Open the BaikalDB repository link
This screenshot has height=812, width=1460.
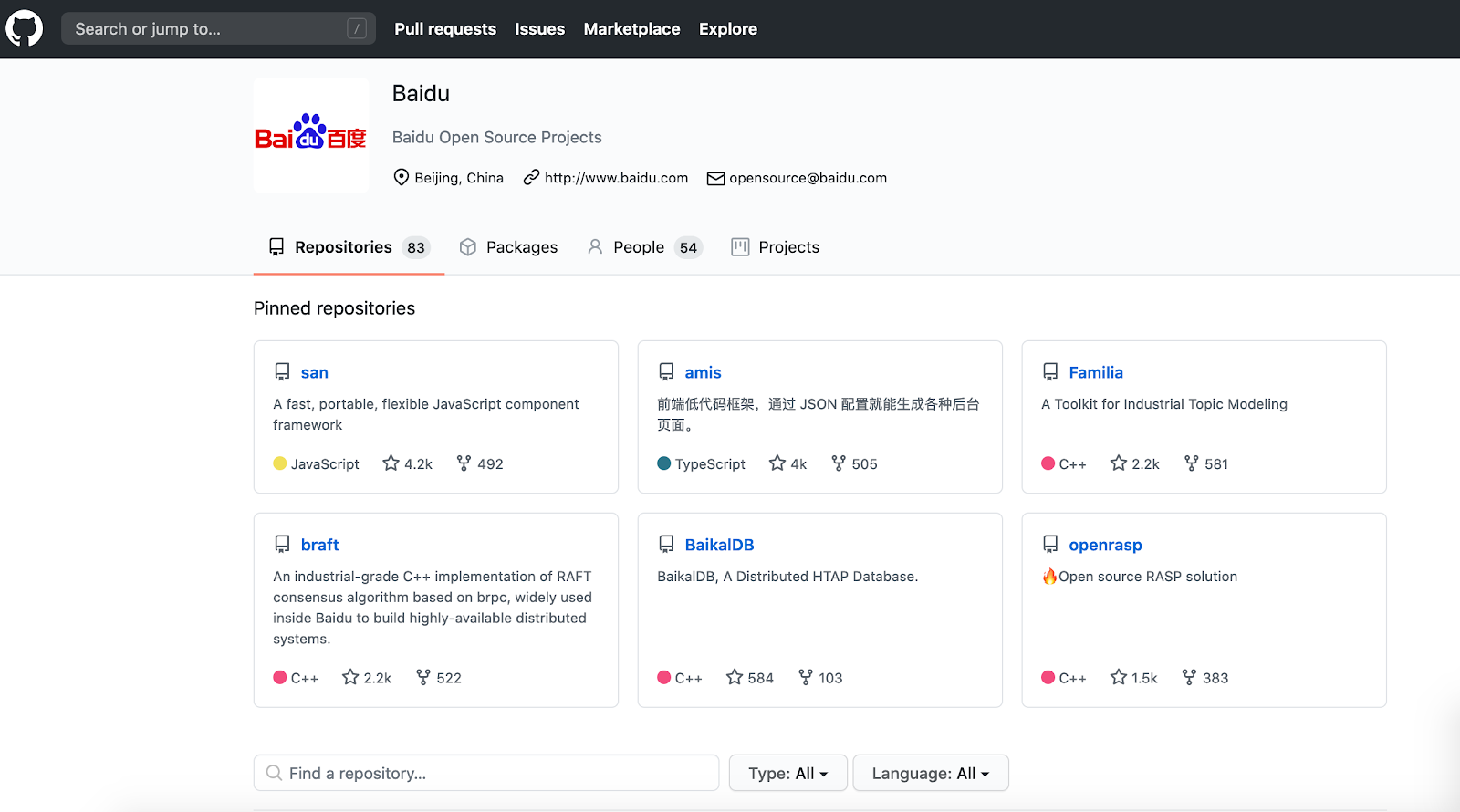[x=720, y=545]
